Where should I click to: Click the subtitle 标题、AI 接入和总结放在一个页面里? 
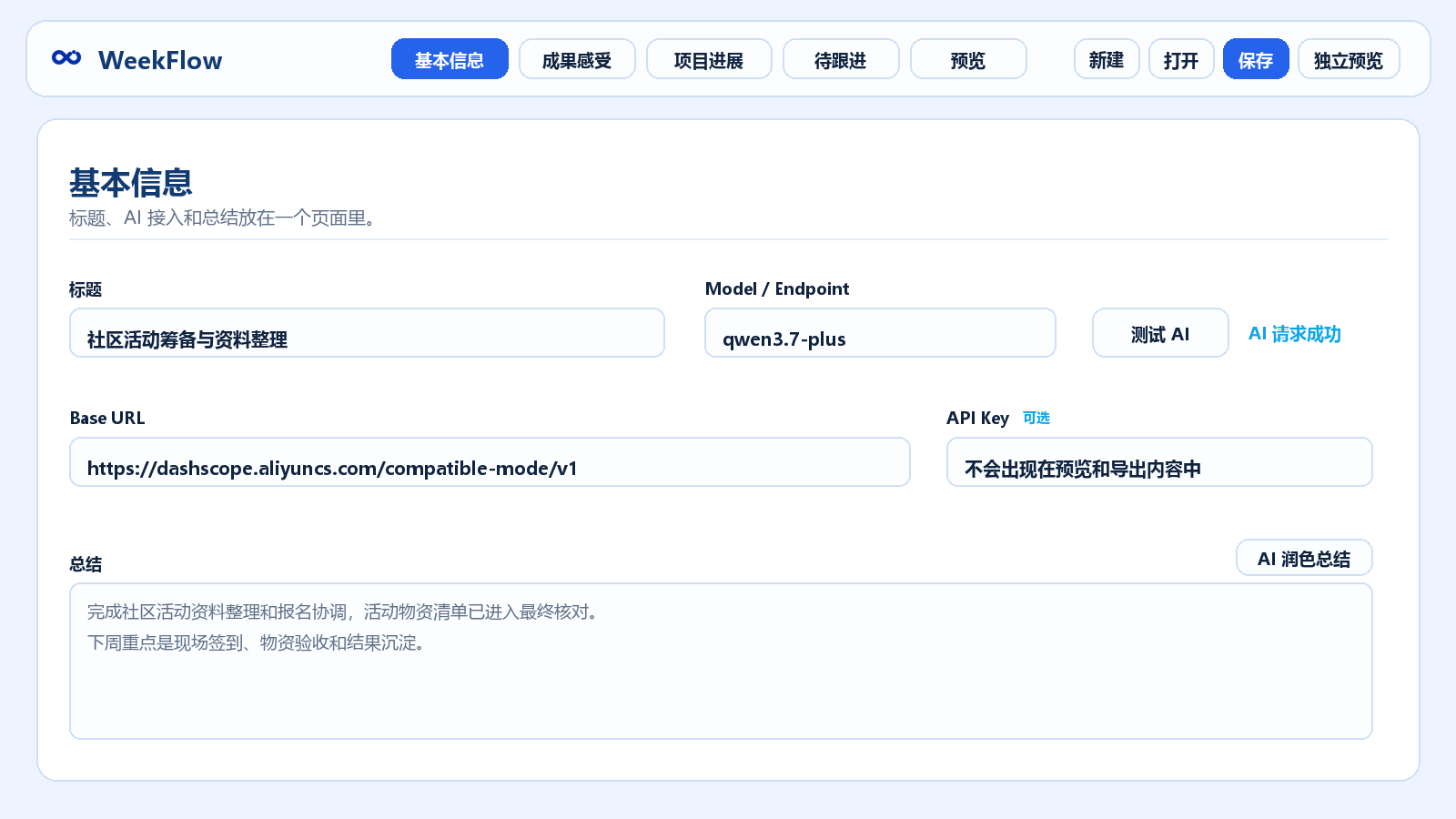(223, 218)
